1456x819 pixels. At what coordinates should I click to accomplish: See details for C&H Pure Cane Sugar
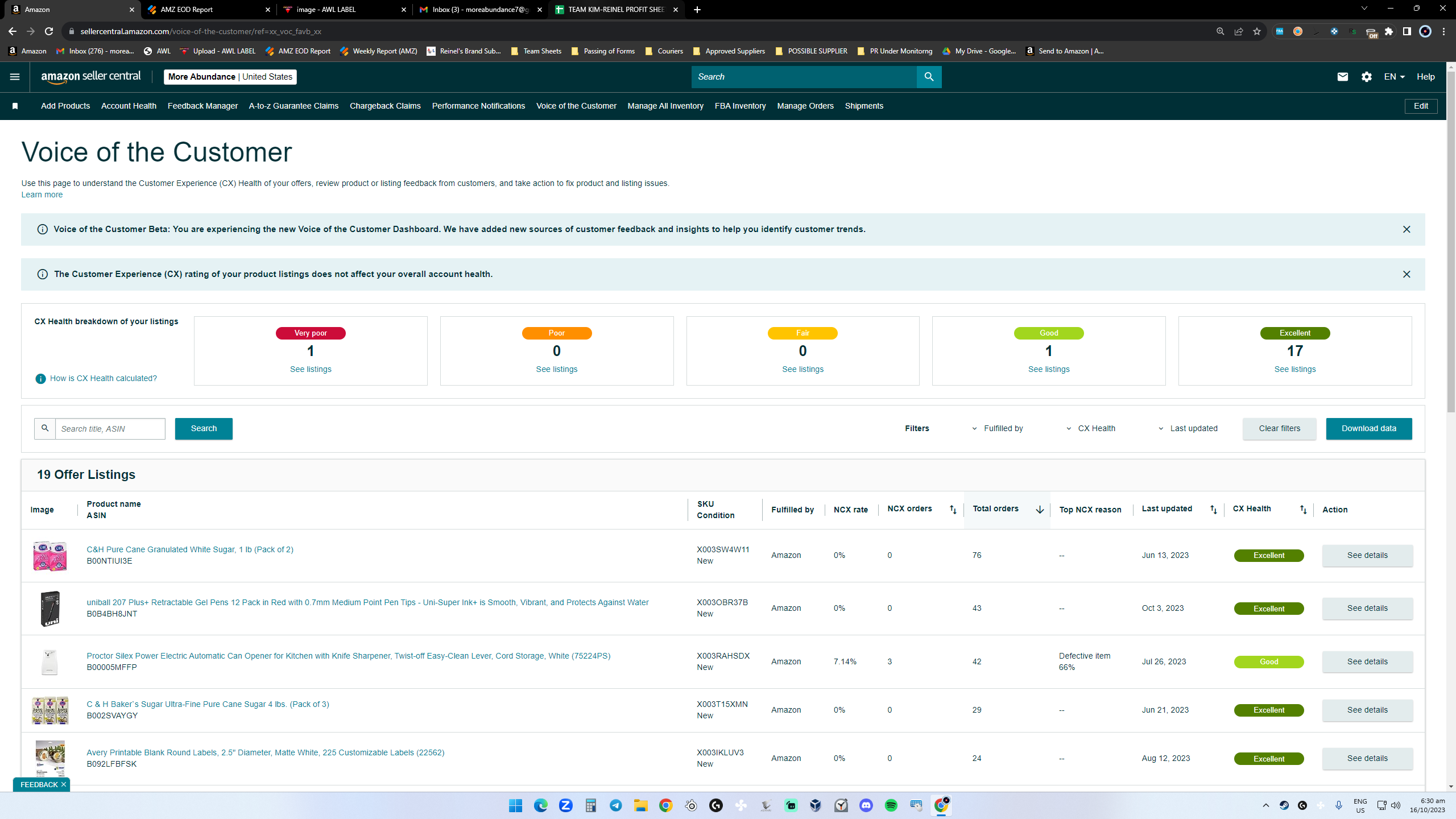tap(1367, 556)
